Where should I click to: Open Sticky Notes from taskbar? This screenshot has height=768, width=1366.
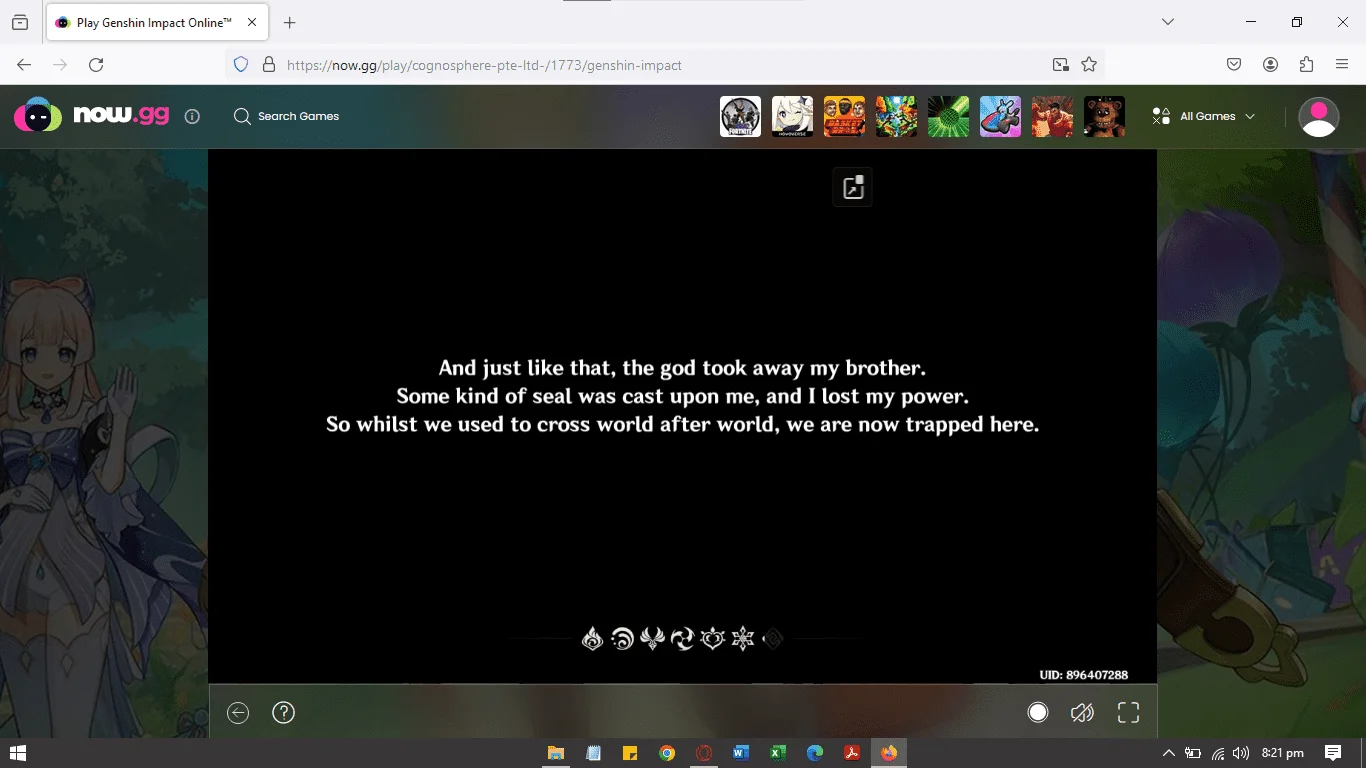630,753
